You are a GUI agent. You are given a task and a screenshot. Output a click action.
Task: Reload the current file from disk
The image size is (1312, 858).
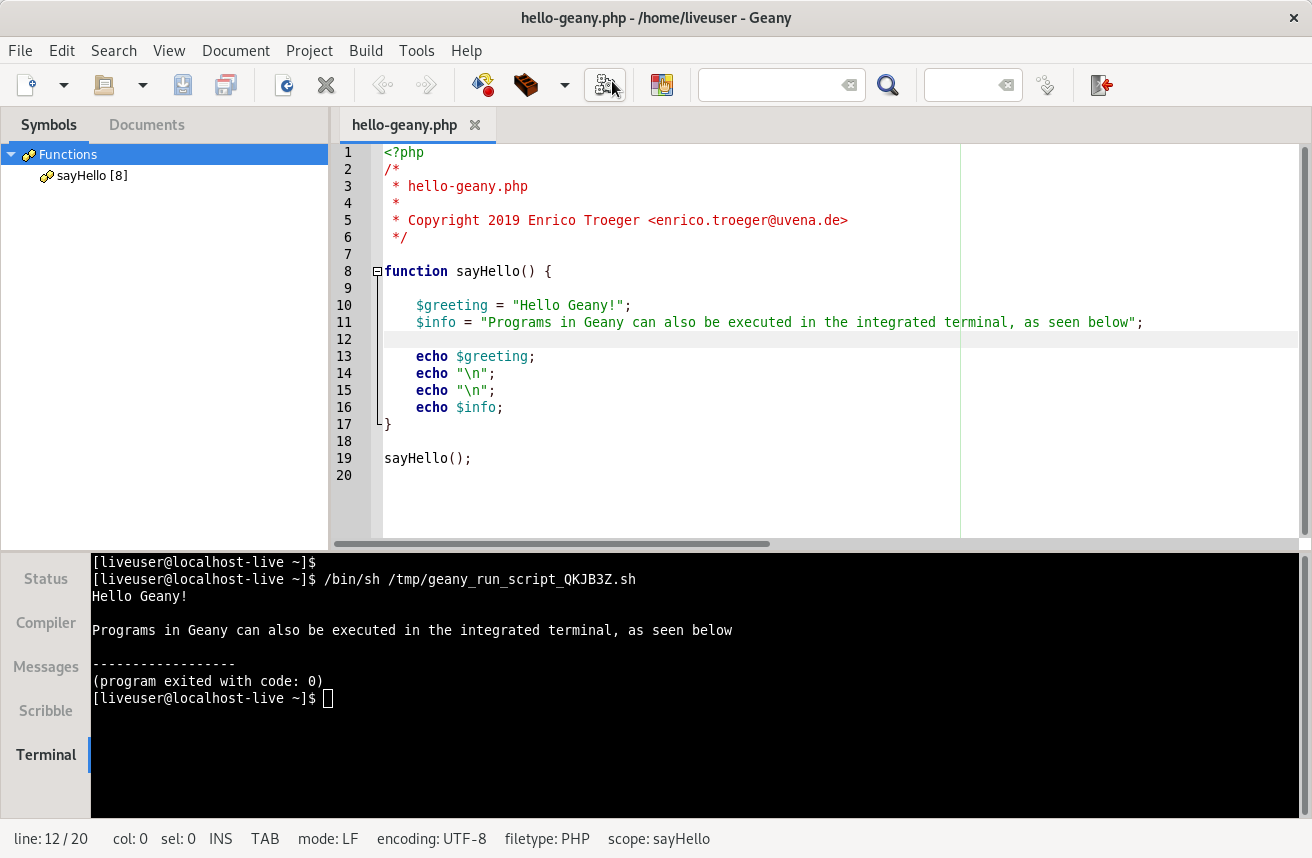click(x=283, y=85)
